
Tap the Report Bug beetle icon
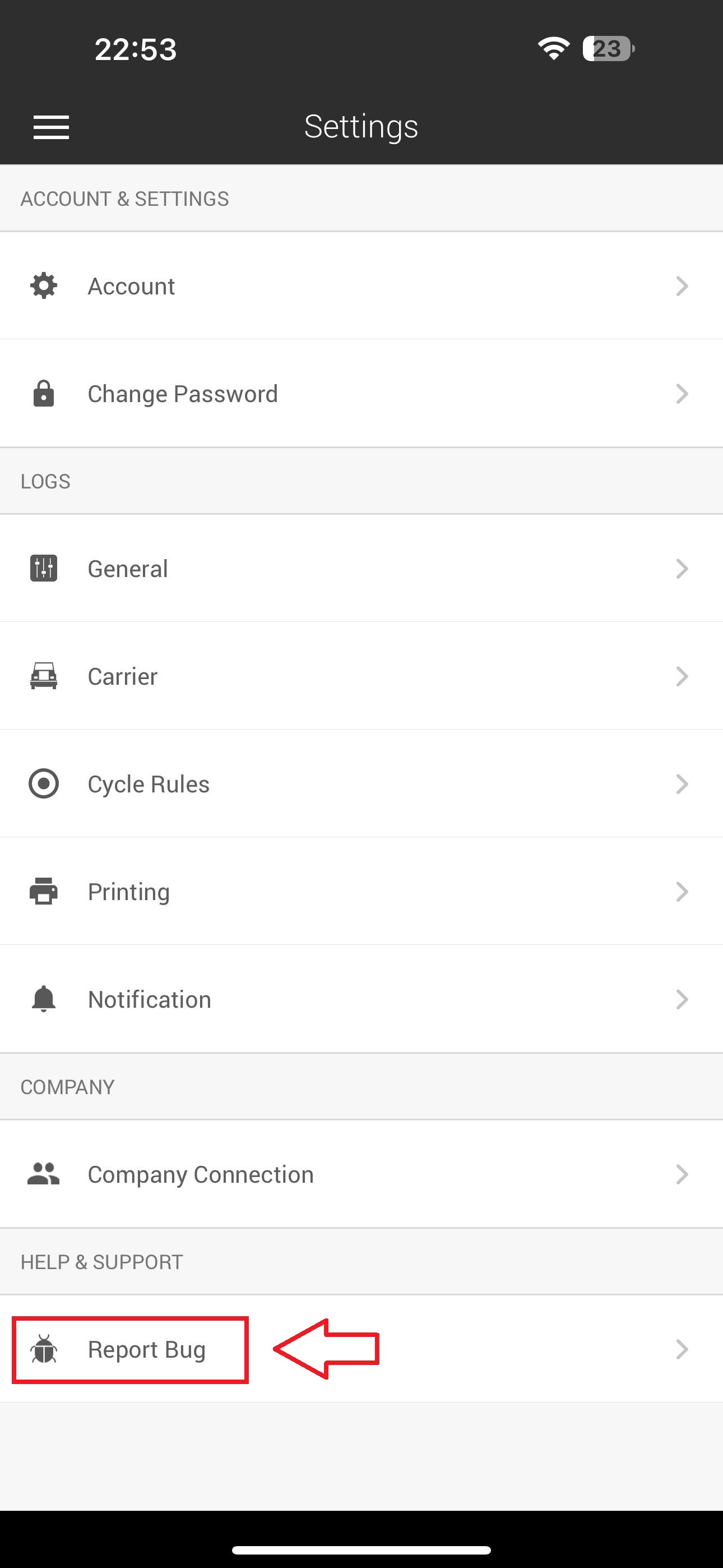(x=44, y=1349)
